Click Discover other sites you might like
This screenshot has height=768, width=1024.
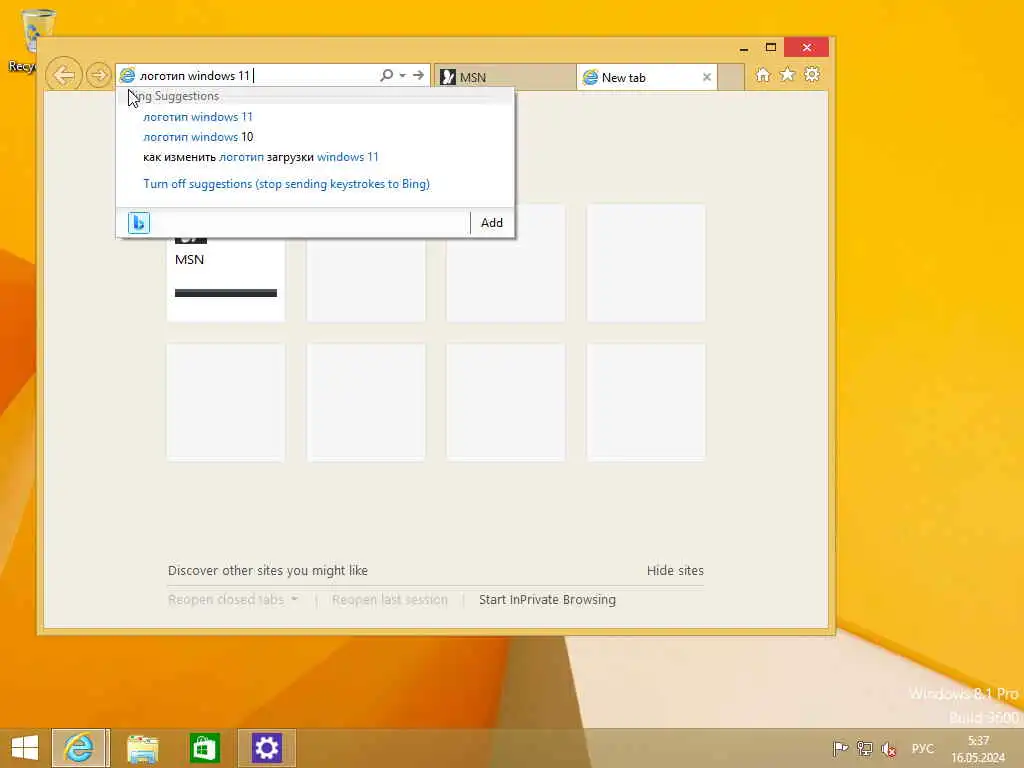click(268, 571)
